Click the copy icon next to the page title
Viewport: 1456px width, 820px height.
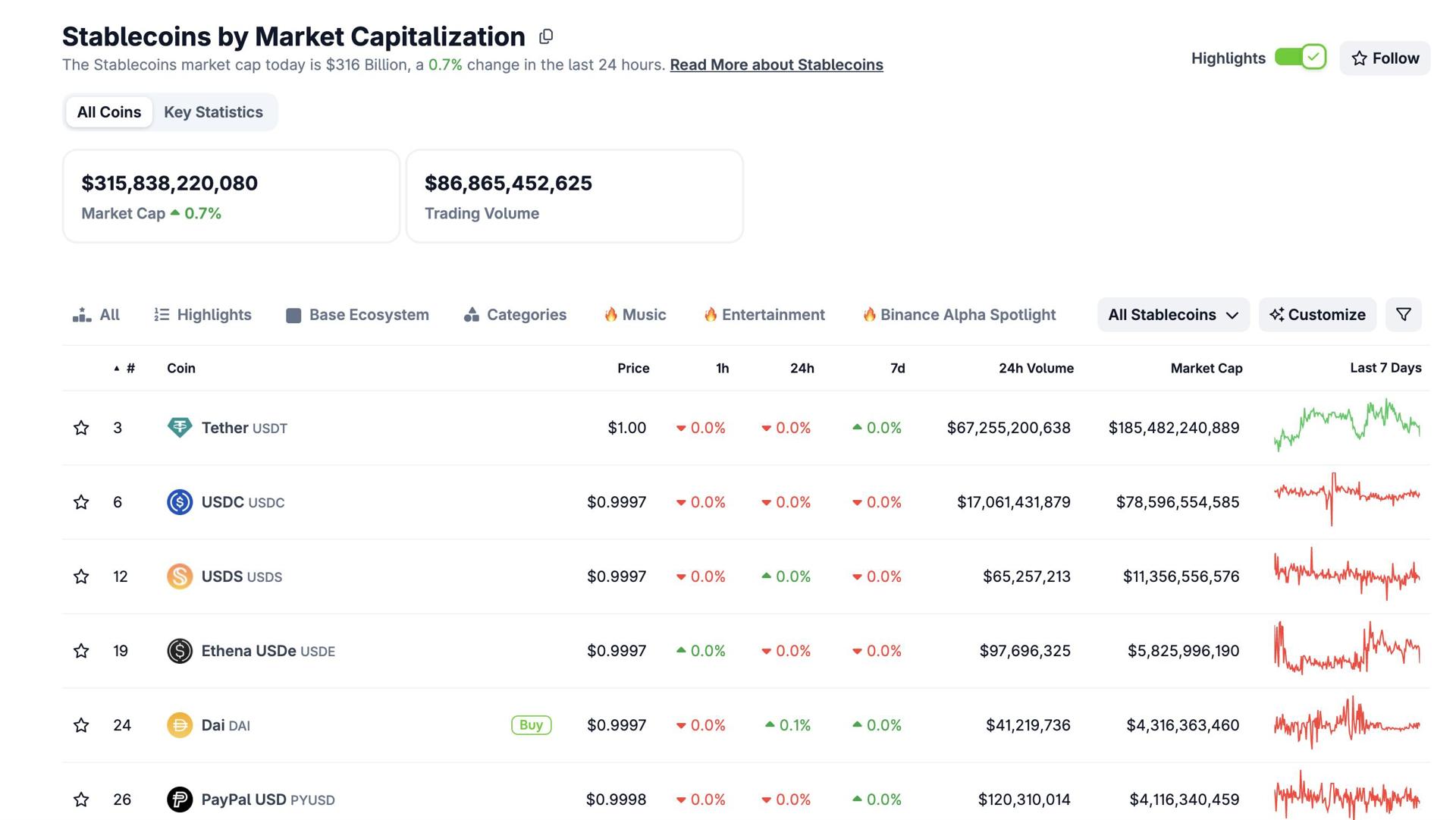546,36
